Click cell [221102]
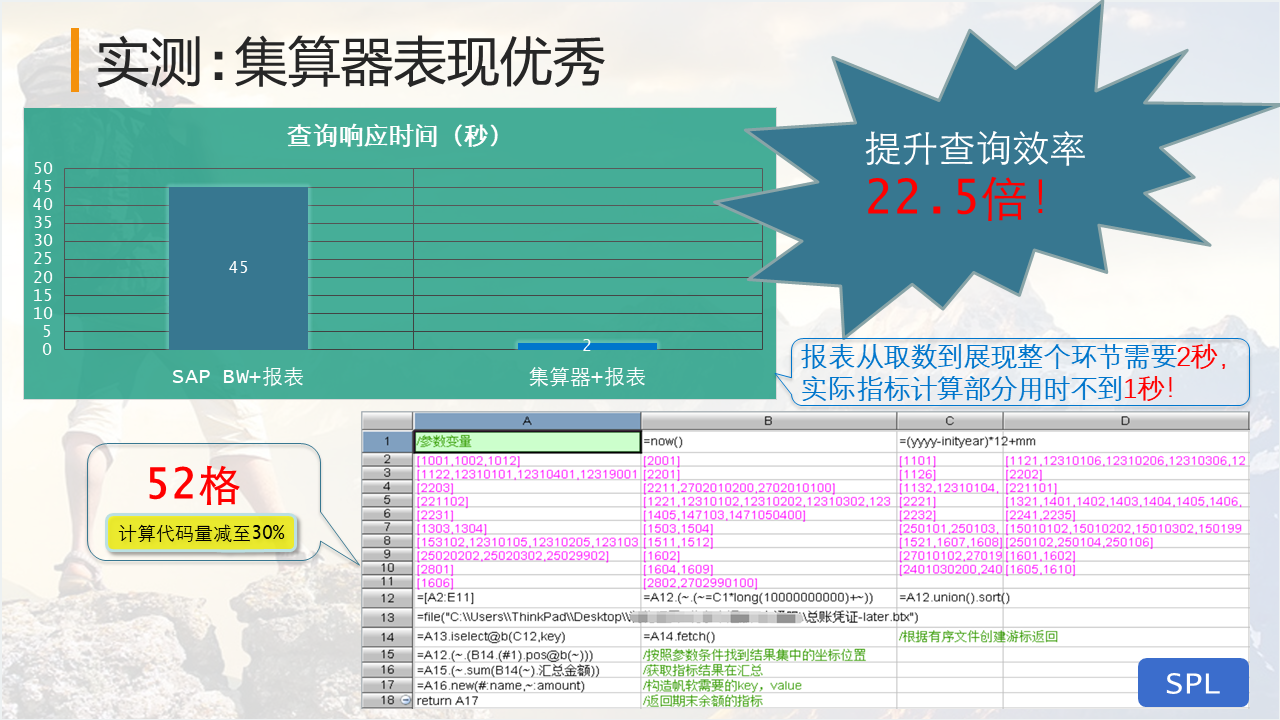This screenshot has width=1280, height=720. click(527, 501)
